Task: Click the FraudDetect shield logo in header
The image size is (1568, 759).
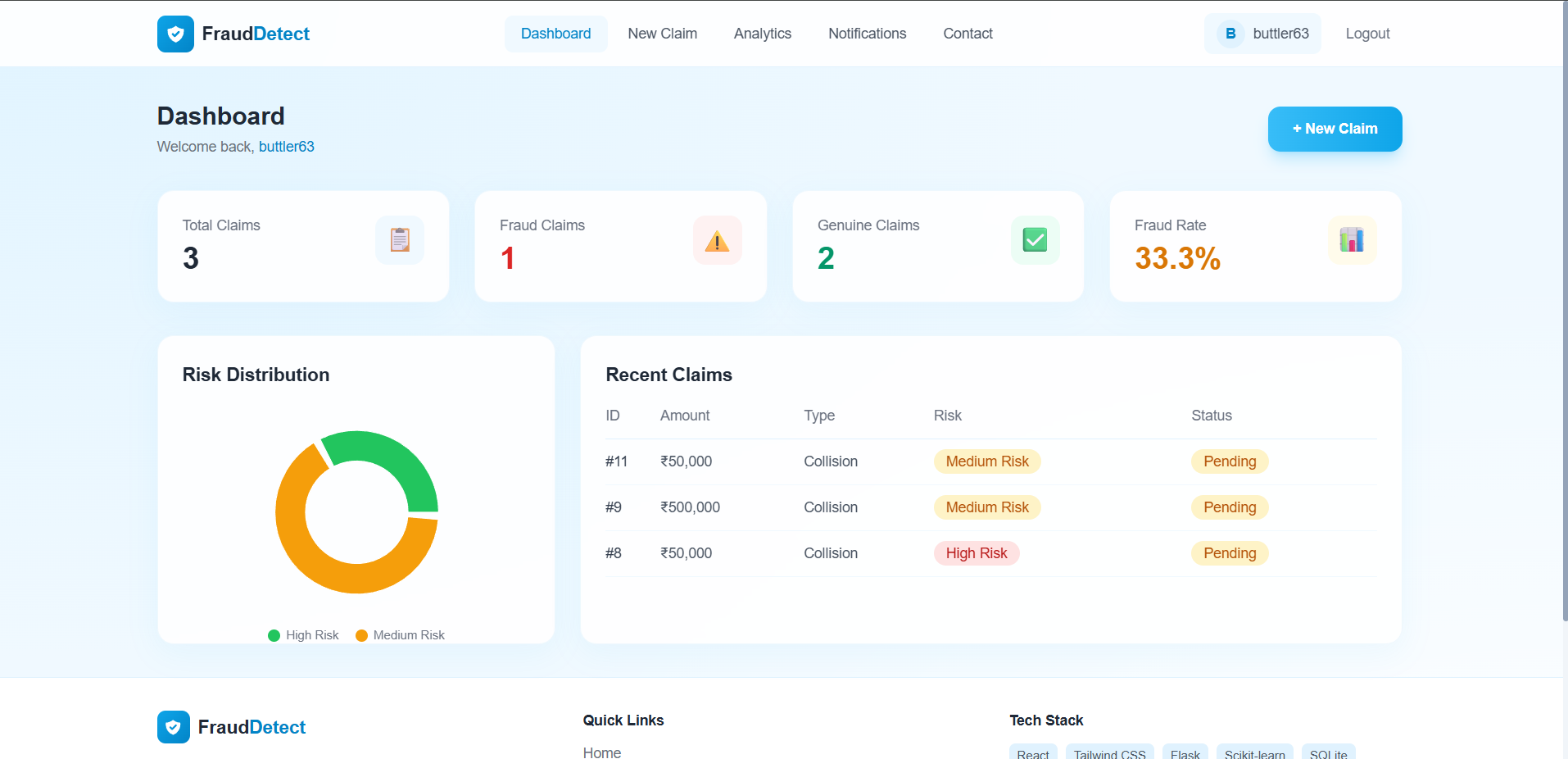Action: (x=175, y=34)
